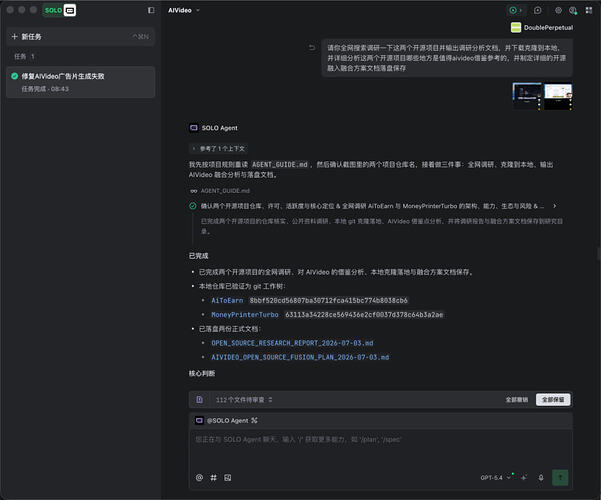Click the SOLO Agent avatar icon in response
The image size is (601, 500).
coord(194,128)
